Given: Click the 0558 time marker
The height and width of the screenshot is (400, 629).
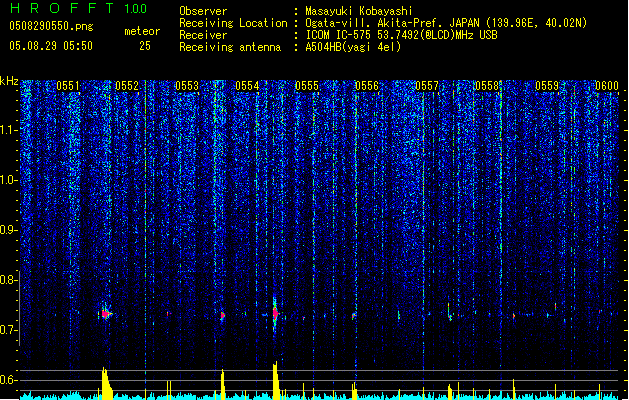Looking at the screenshot, I should (x=487, y=85).
